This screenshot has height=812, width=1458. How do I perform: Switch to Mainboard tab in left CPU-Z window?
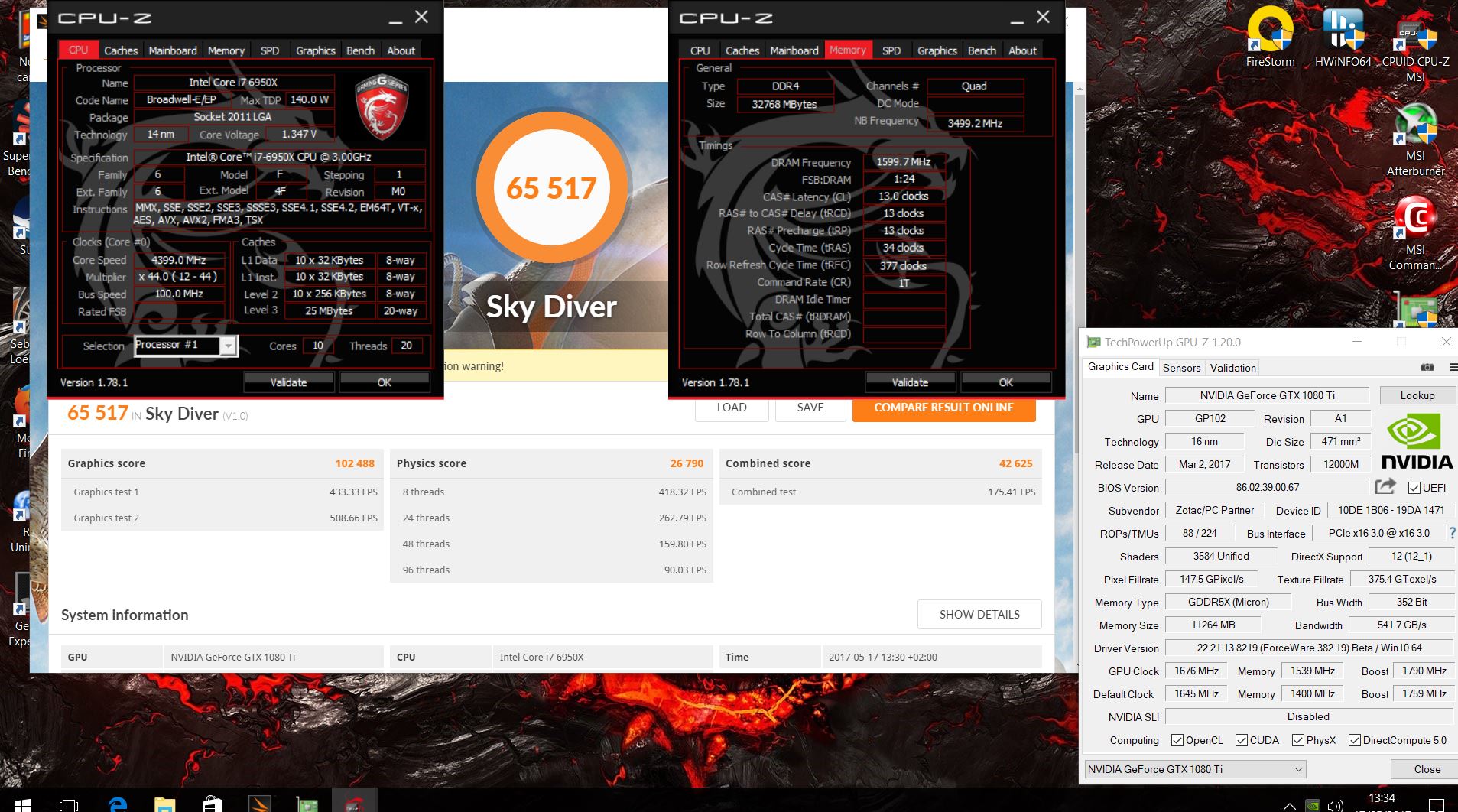pos(173,50)
